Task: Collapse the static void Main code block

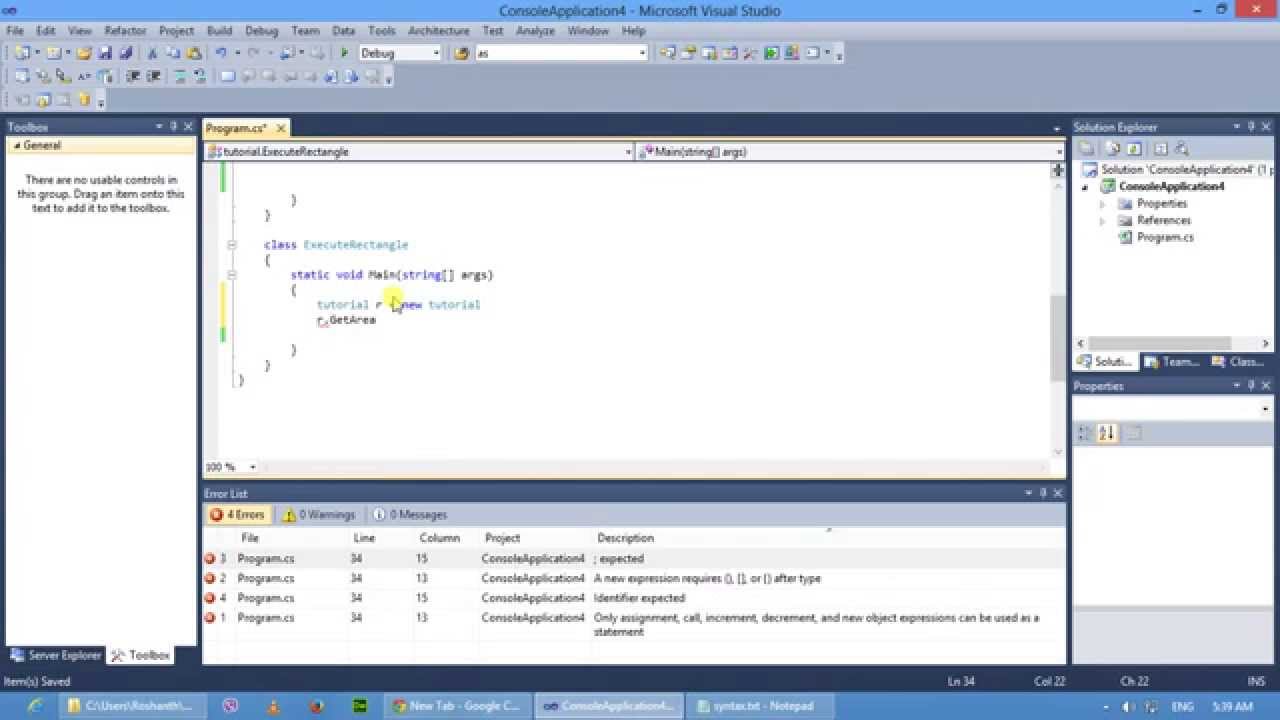Action: 231,274
